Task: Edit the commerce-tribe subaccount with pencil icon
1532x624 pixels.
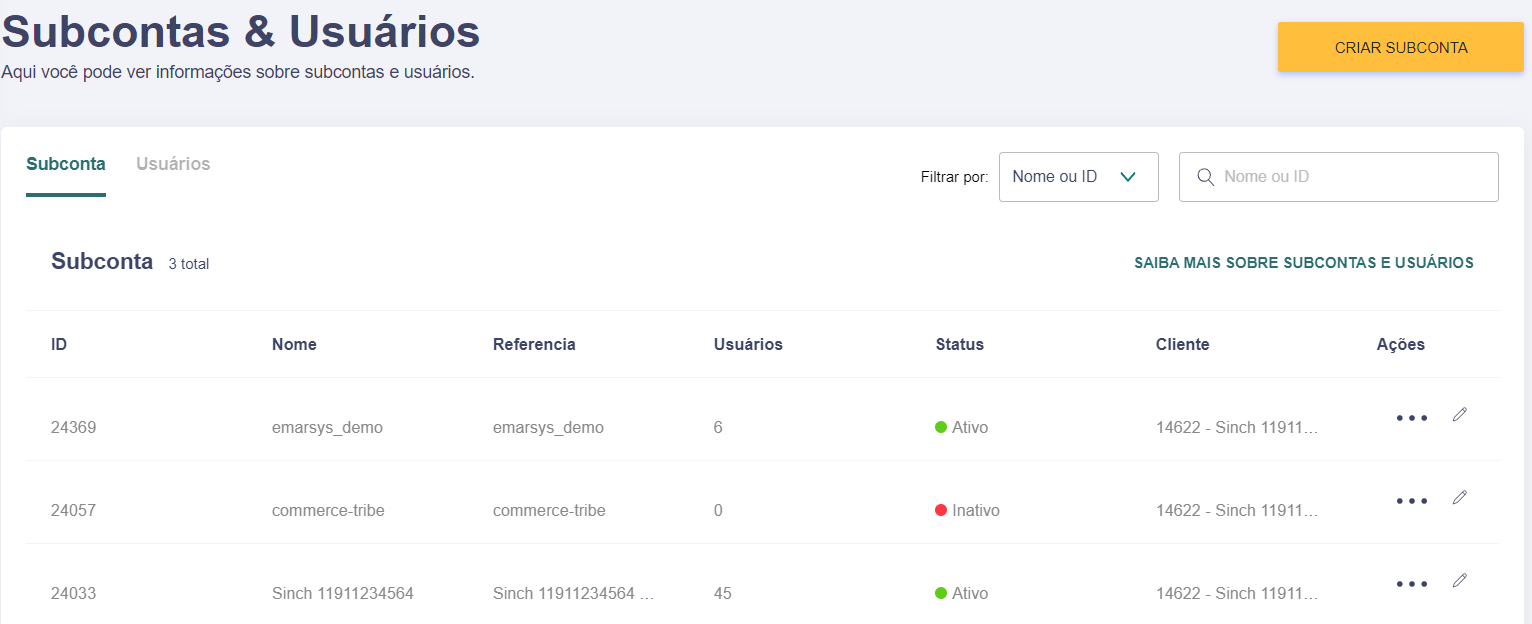Action: click(1460, 497)
